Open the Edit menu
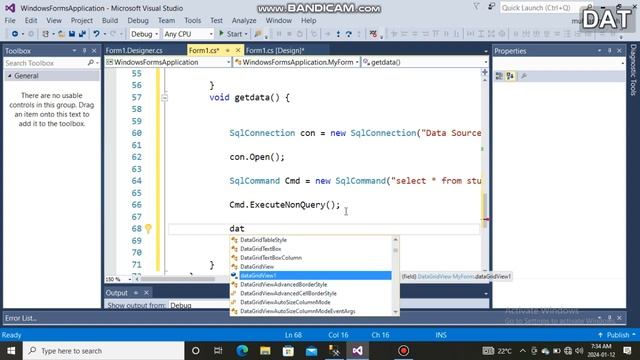The height and width of the screenshot is (360, 640). (x=31, y=20)
